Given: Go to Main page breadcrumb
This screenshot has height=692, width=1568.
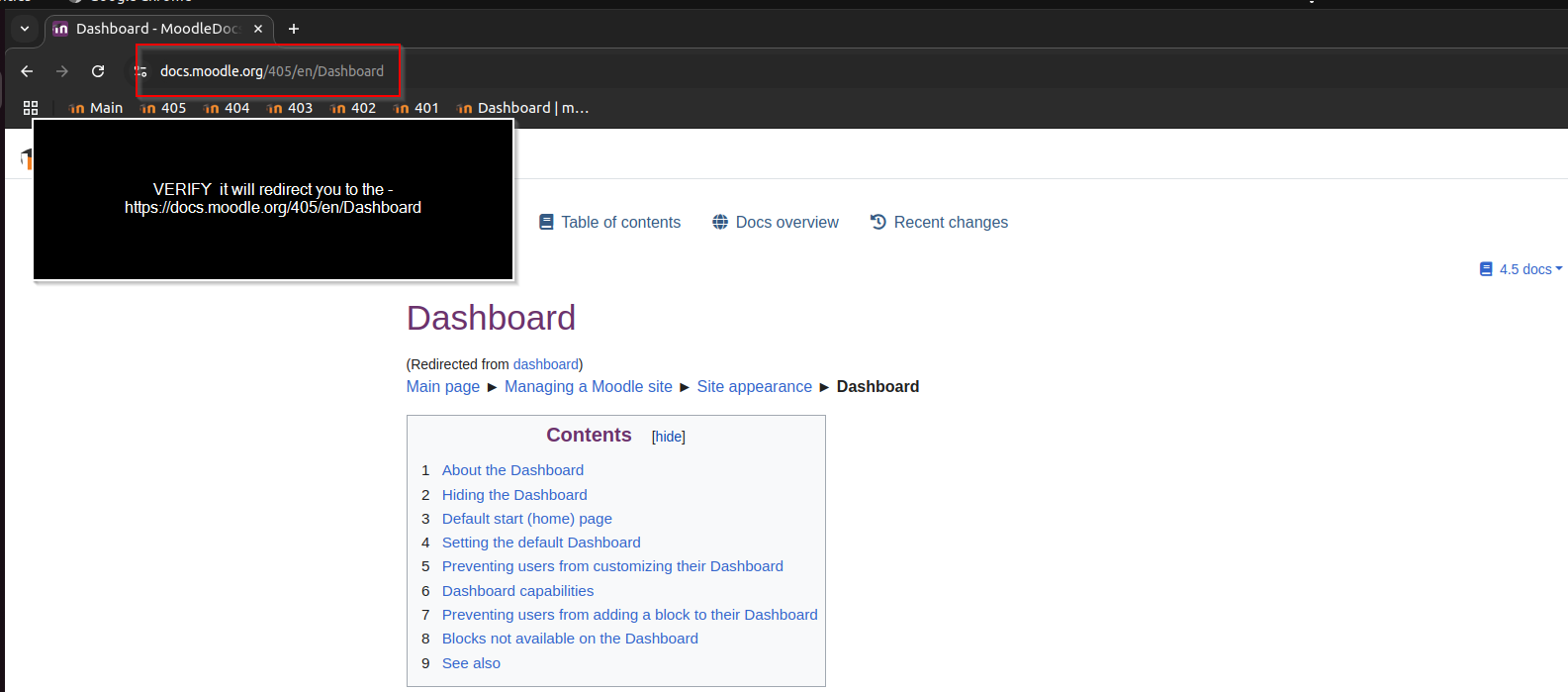Looking at the screenshot, I should (x=443, y=386).
